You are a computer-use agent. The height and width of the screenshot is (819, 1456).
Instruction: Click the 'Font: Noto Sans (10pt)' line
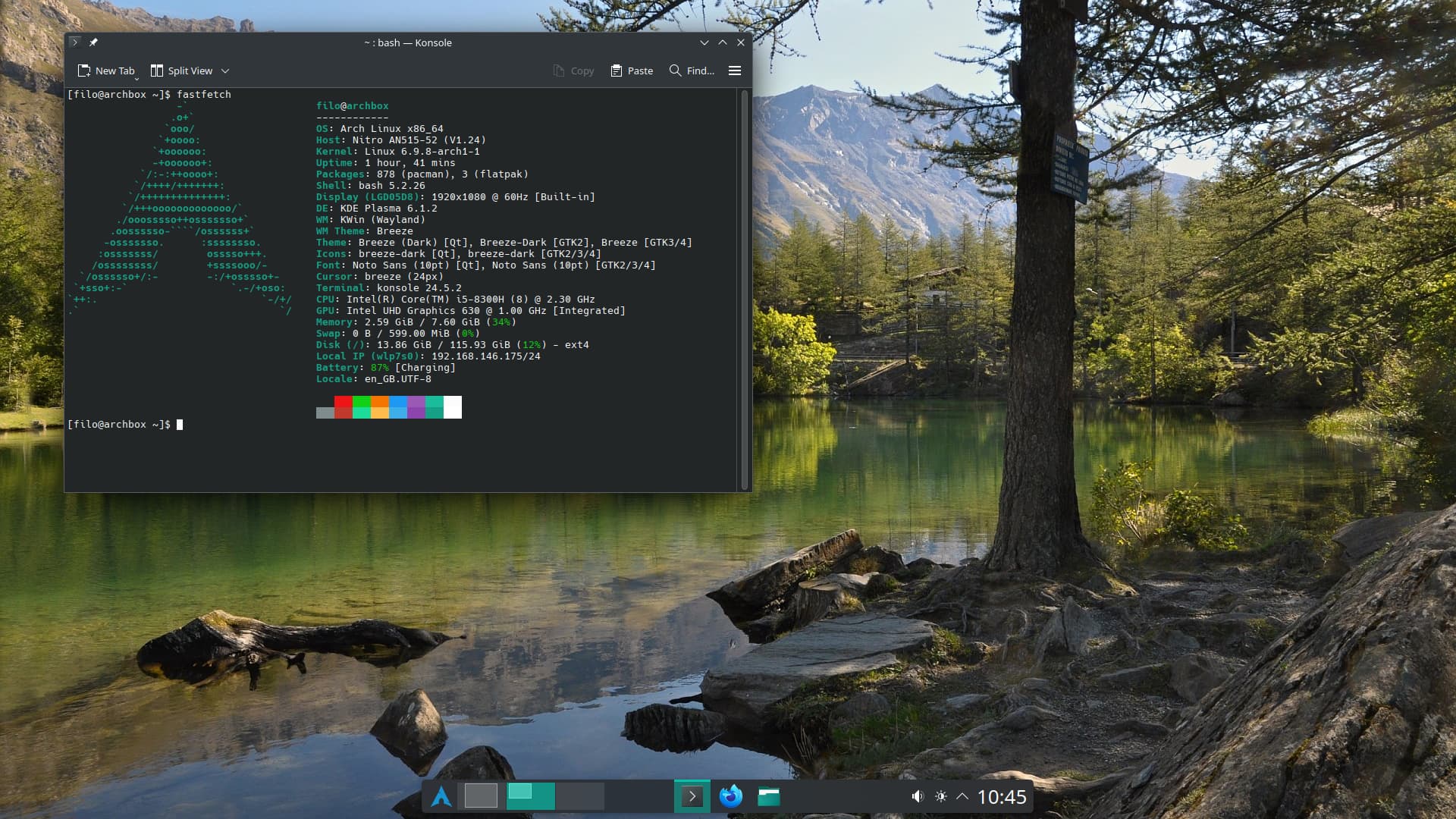tap(486, 265)
